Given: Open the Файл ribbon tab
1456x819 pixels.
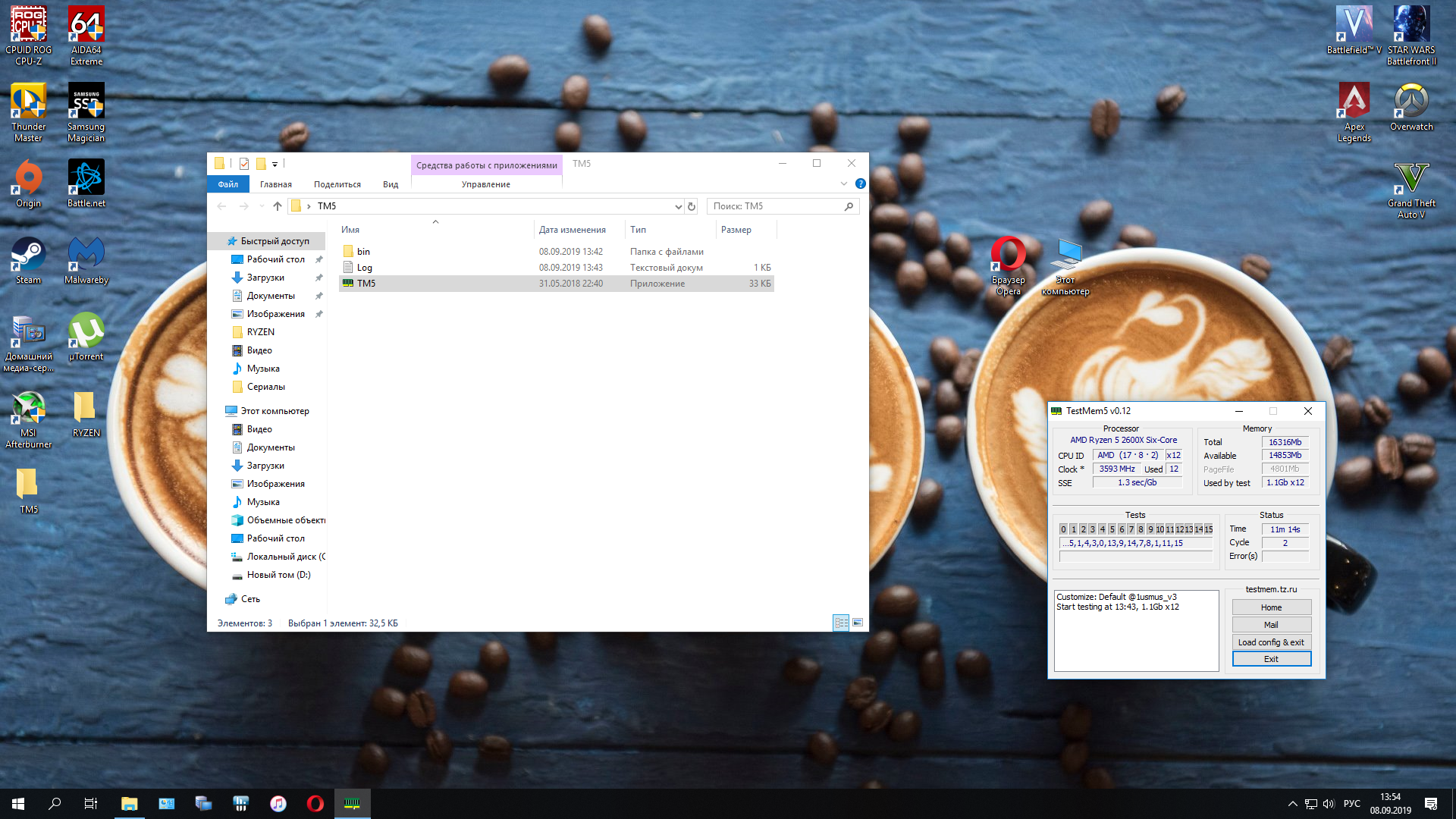Looking at the screenshot, I should [x=227, y=184].
